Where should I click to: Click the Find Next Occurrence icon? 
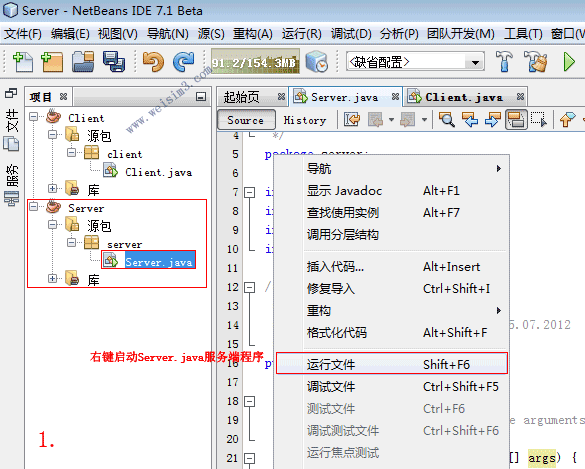pyautogui.click(x=492, y=120)
